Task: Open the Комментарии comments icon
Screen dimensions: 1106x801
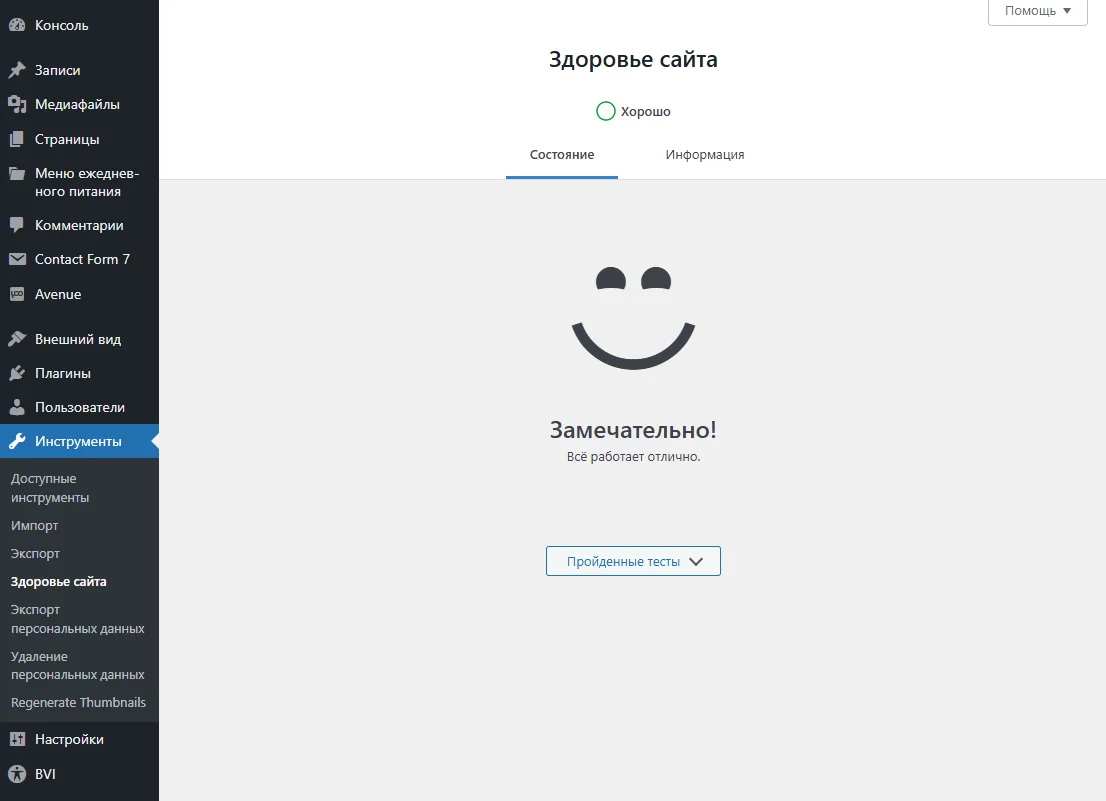Action: pos(17,225)
